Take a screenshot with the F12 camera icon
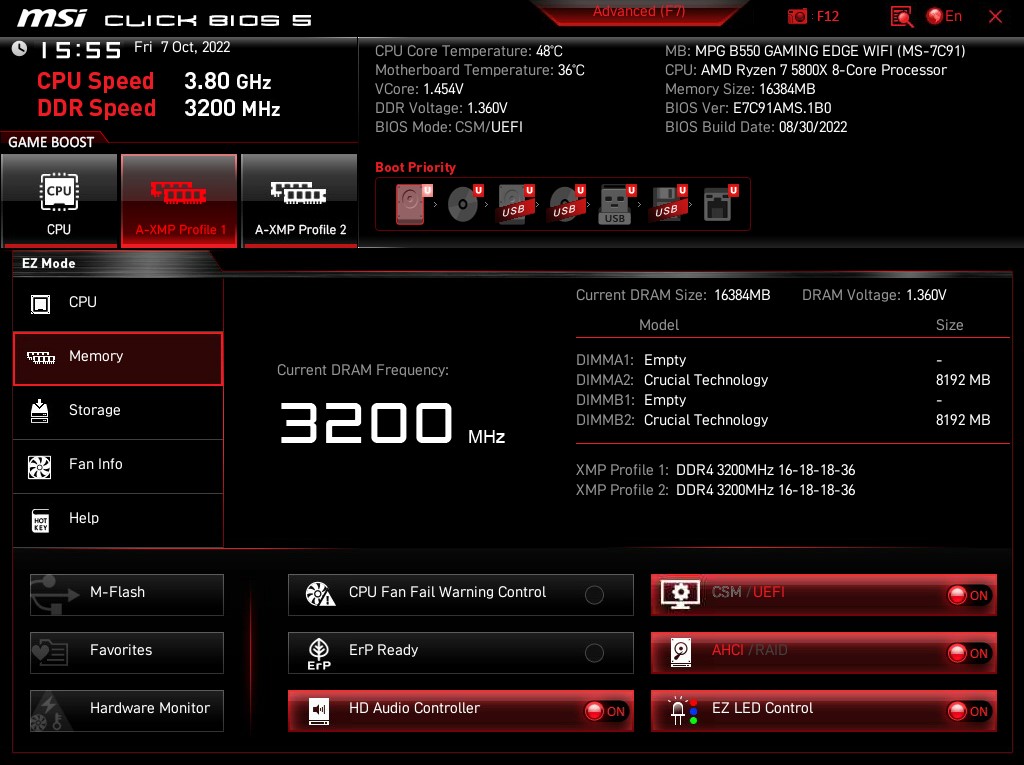 797,16
